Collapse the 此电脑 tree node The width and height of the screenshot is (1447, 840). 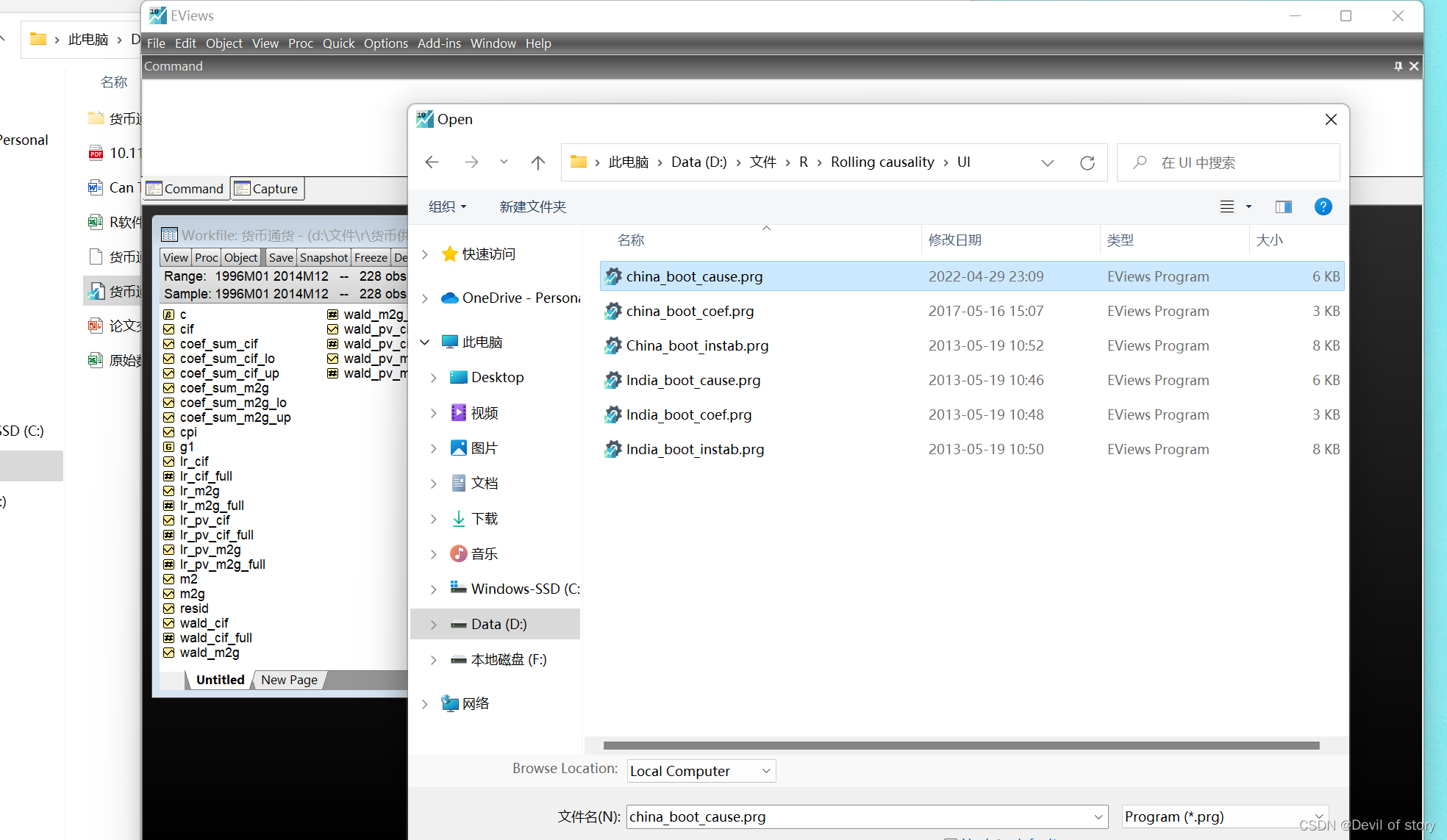click(425, 342)
